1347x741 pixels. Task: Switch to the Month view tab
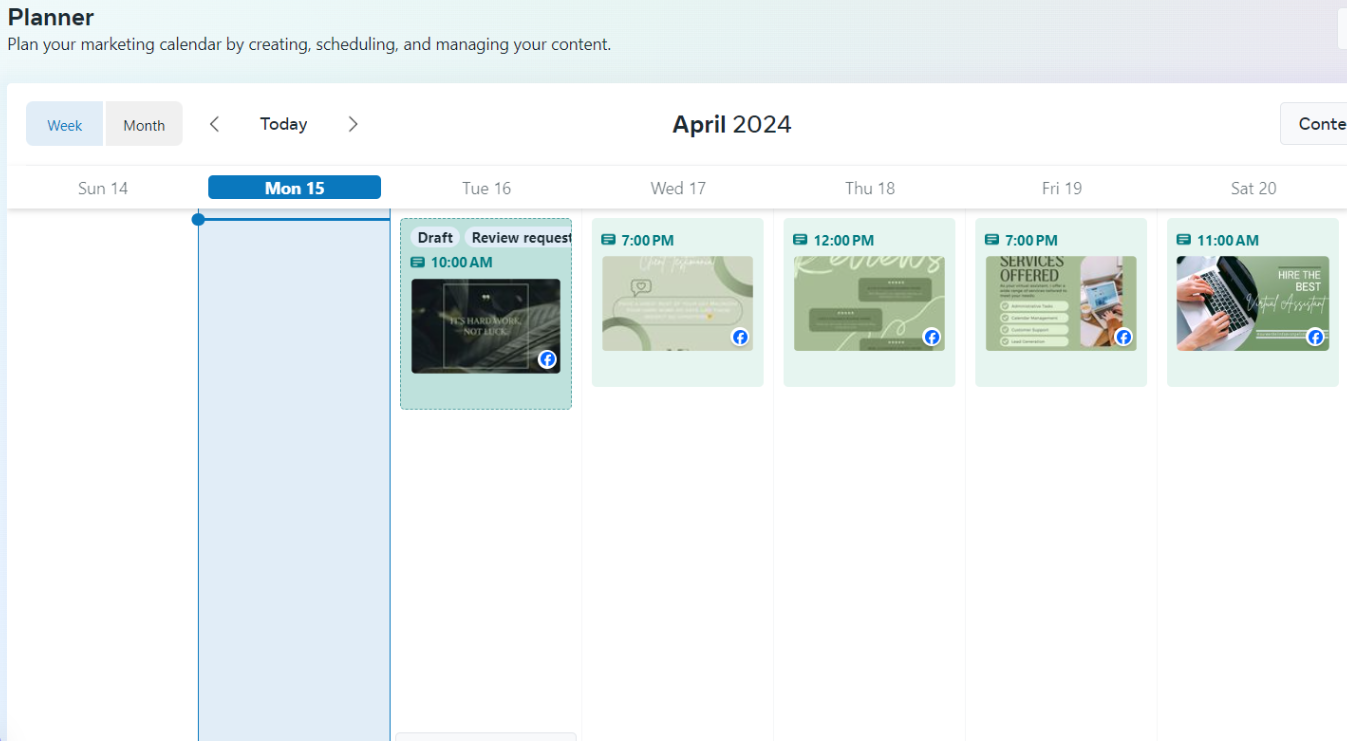144,124
